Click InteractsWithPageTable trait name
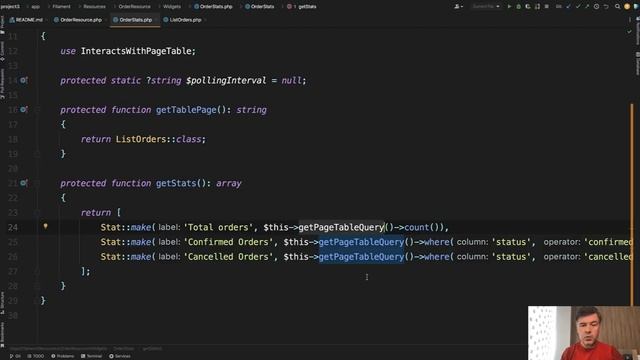 [136, 51]
